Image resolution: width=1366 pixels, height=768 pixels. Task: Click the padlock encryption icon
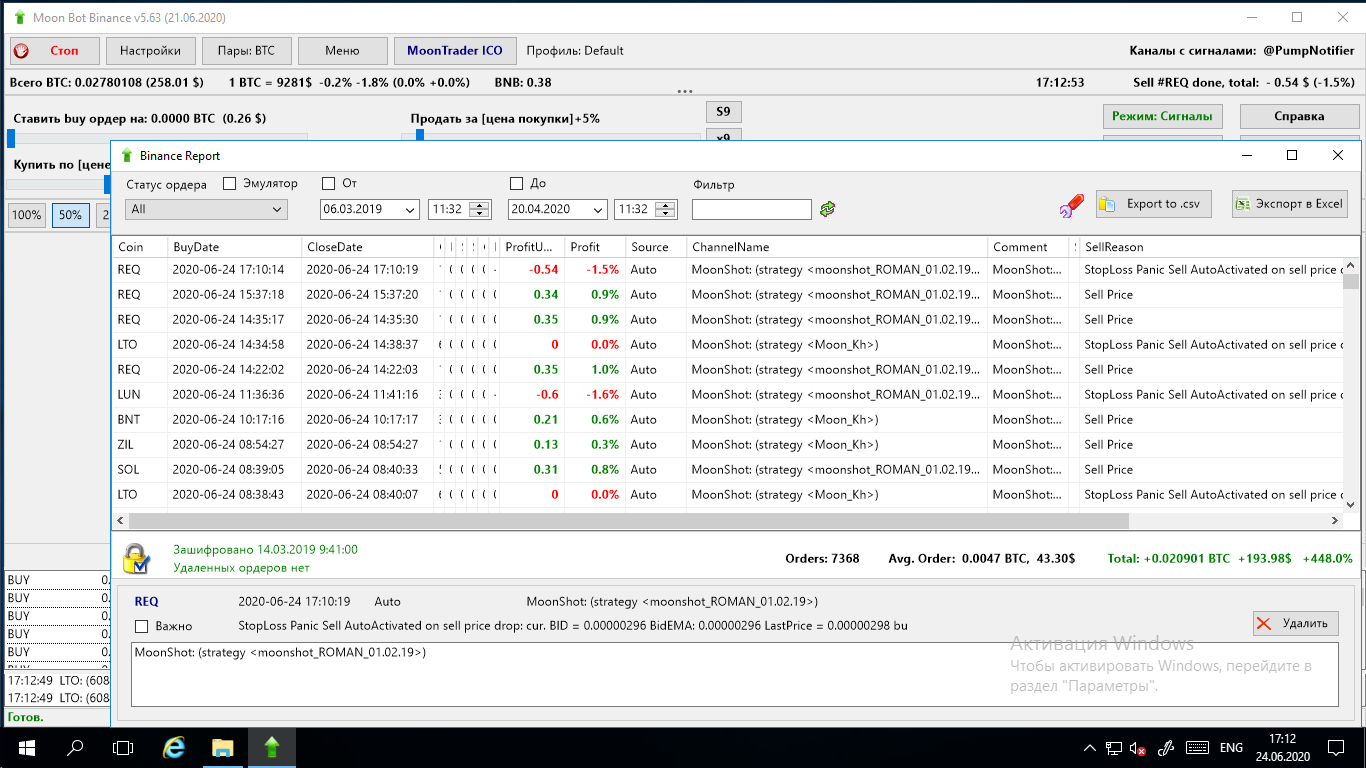point(136,558)
